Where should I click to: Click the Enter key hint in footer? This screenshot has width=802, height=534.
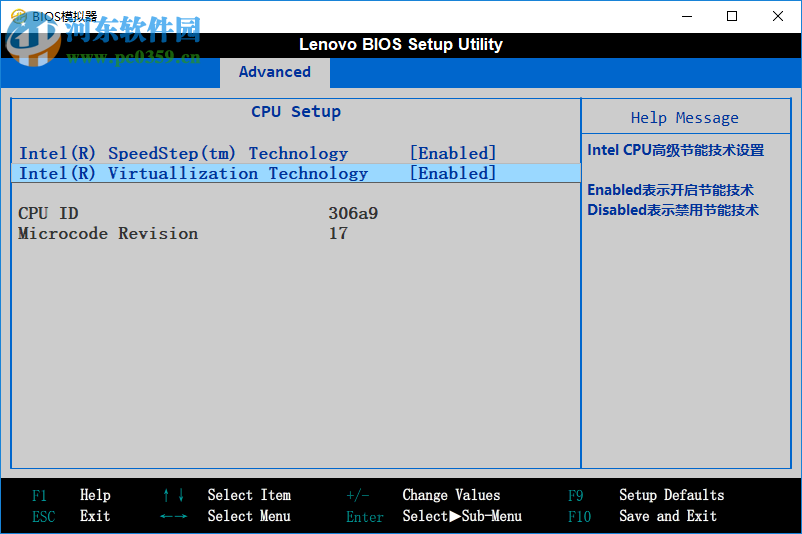(365, 517)
